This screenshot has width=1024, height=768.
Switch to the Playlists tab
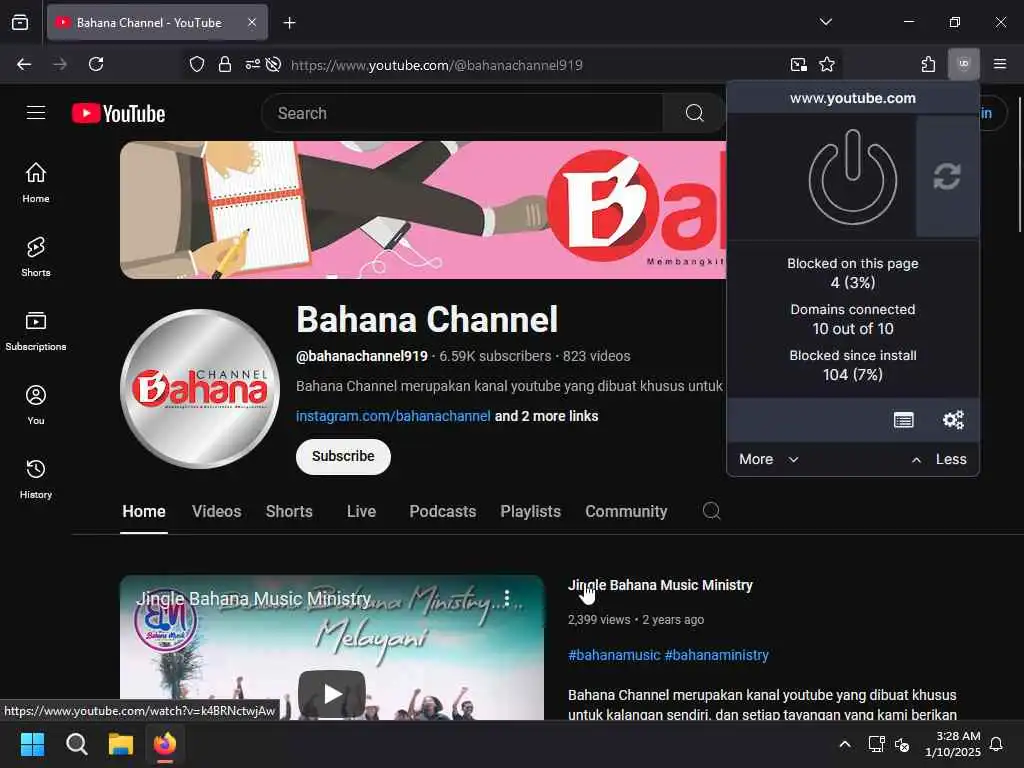pos(530,511)
